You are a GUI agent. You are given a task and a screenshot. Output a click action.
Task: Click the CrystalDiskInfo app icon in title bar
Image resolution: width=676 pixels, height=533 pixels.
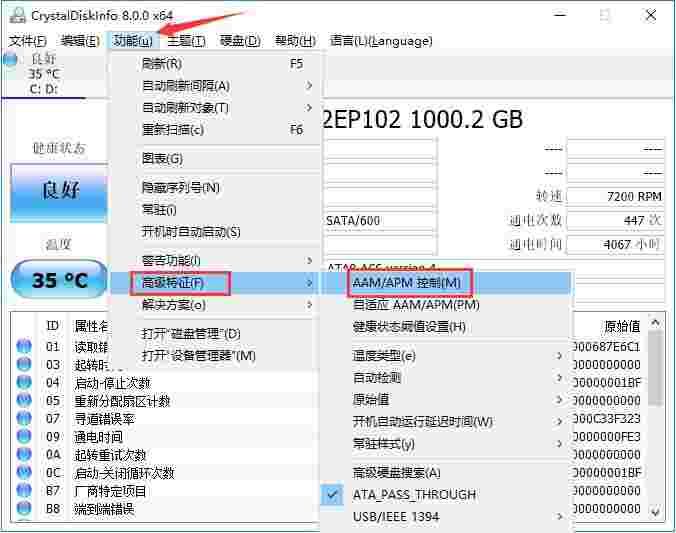[18, 15]
